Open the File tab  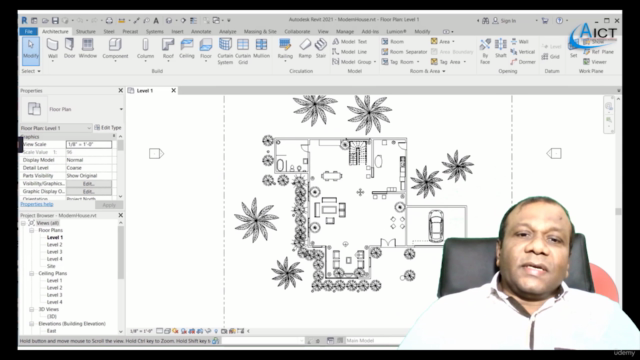[x=29, y=31]
